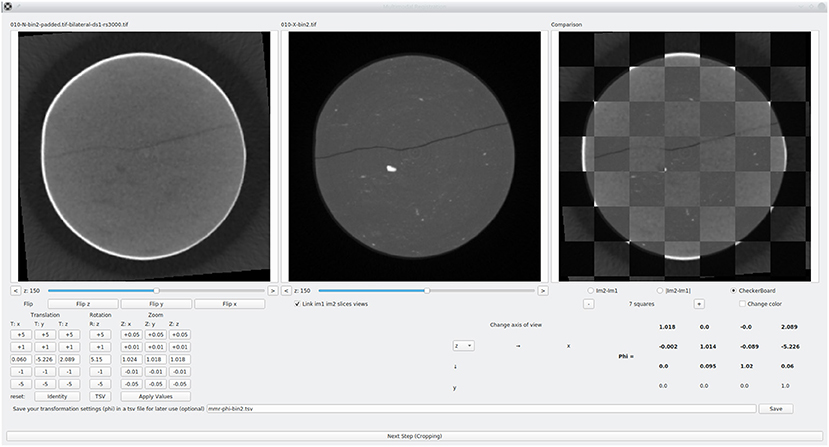Add +0.05 to Z: z zoom
Screen dimensions: 829x447
coord(180,335)
